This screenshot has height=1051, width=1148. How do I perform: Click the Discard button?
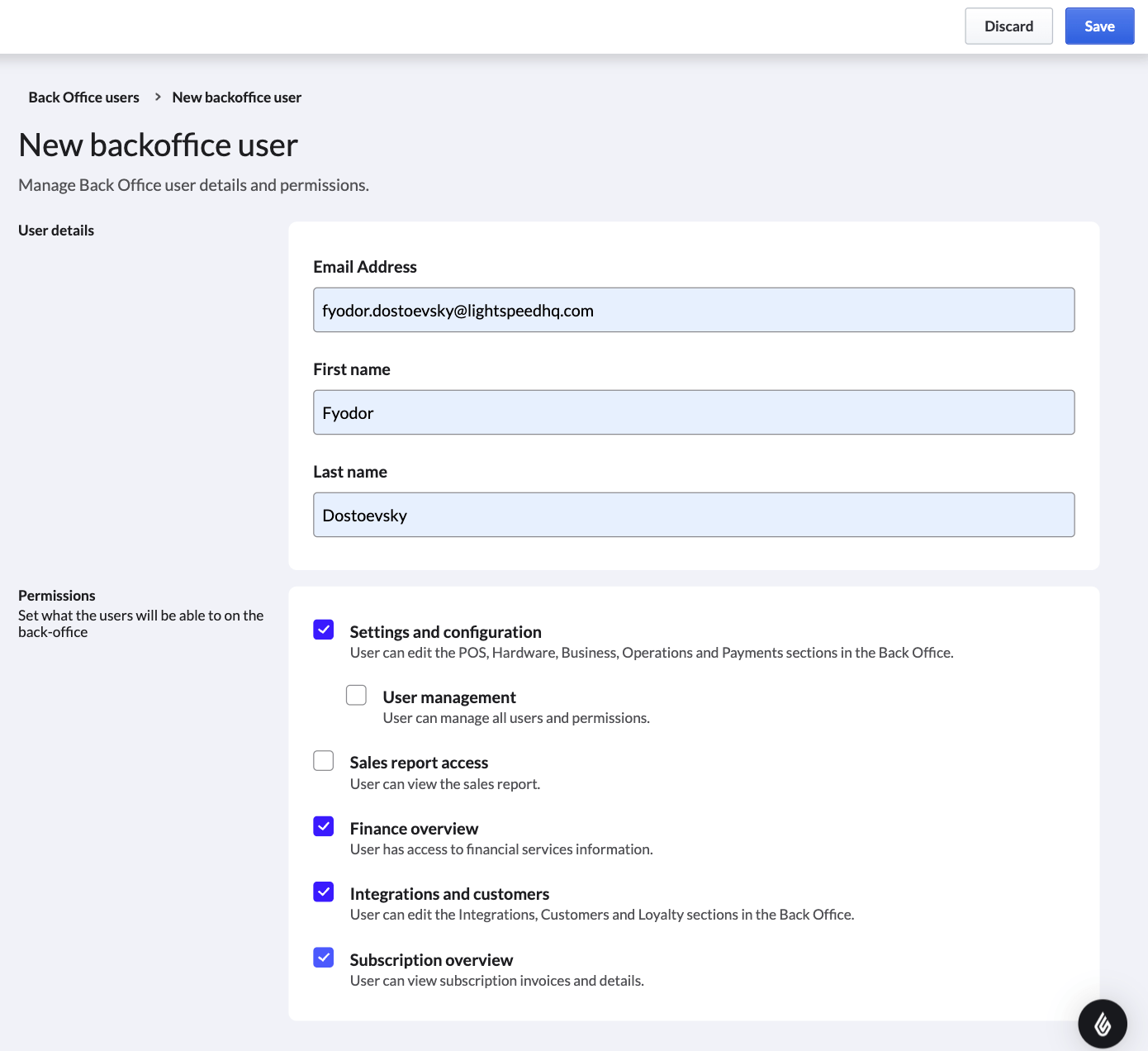pos(1008,26)
